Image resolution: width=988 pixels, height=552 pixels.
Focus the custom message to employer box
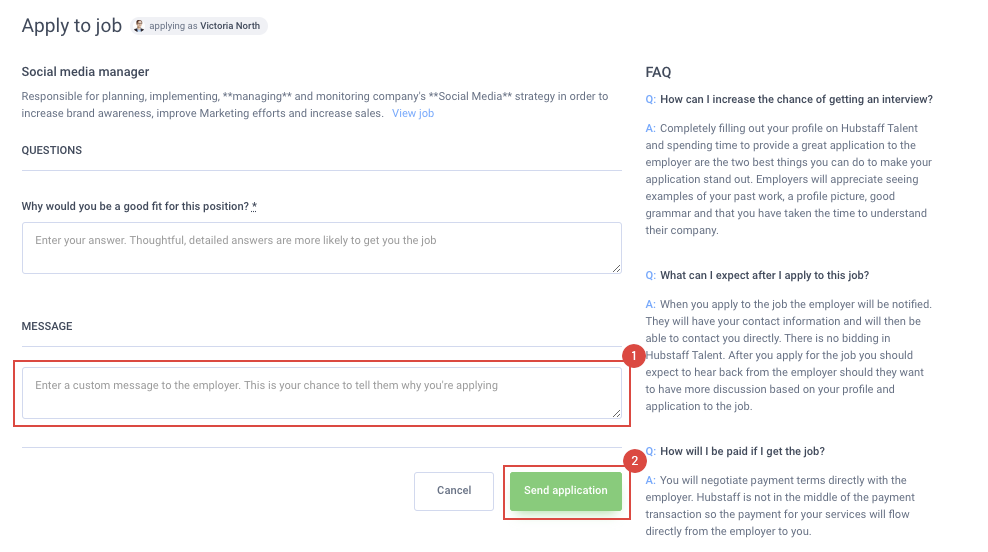(321, 393)
